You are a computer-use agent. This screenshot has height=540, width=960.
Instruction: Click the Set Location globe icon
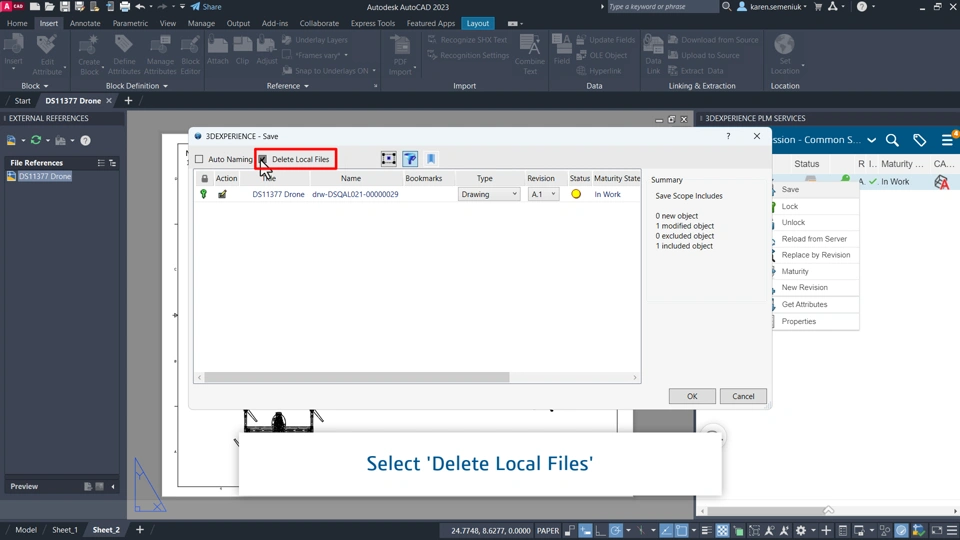click(784, 45)
